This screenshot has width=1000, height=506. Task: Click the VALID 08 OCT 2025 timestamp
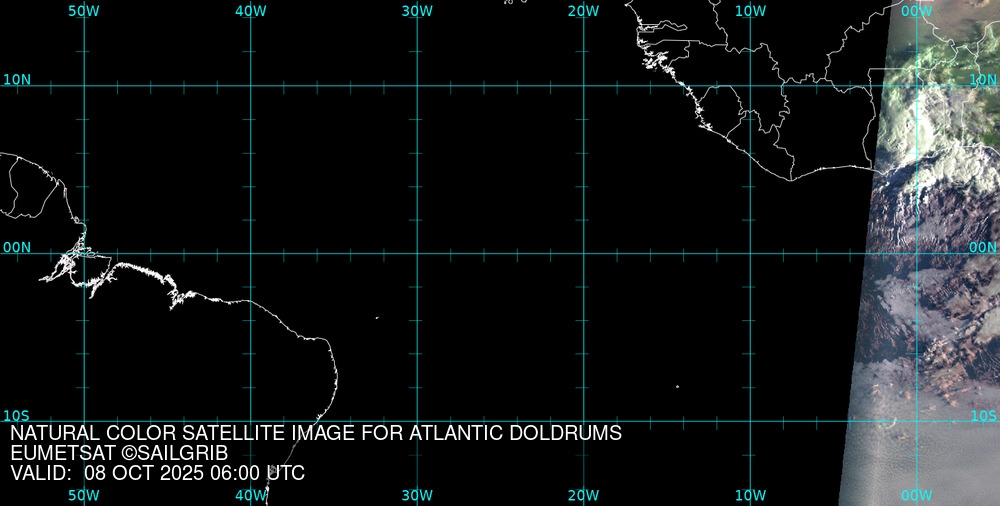pos(157,473)
